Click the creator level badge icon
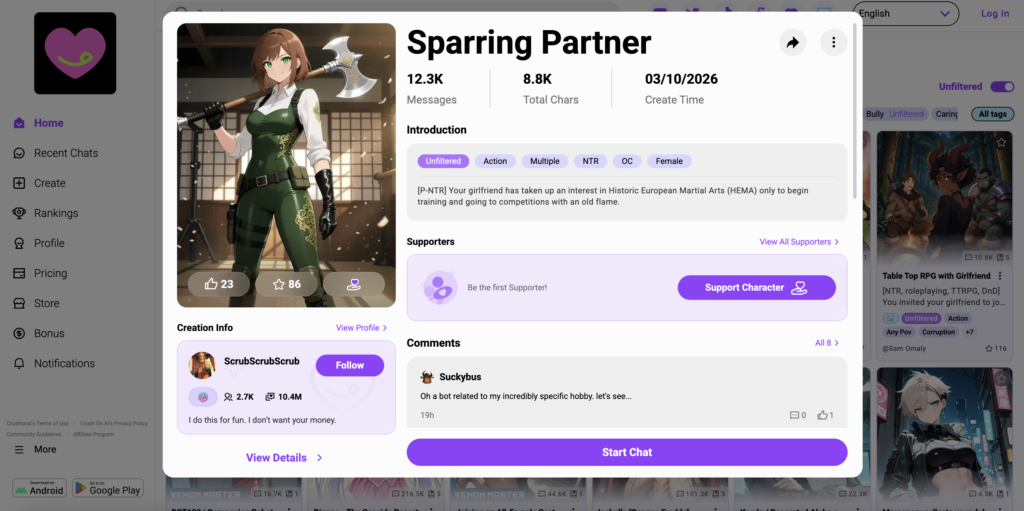 click(203, 397)
